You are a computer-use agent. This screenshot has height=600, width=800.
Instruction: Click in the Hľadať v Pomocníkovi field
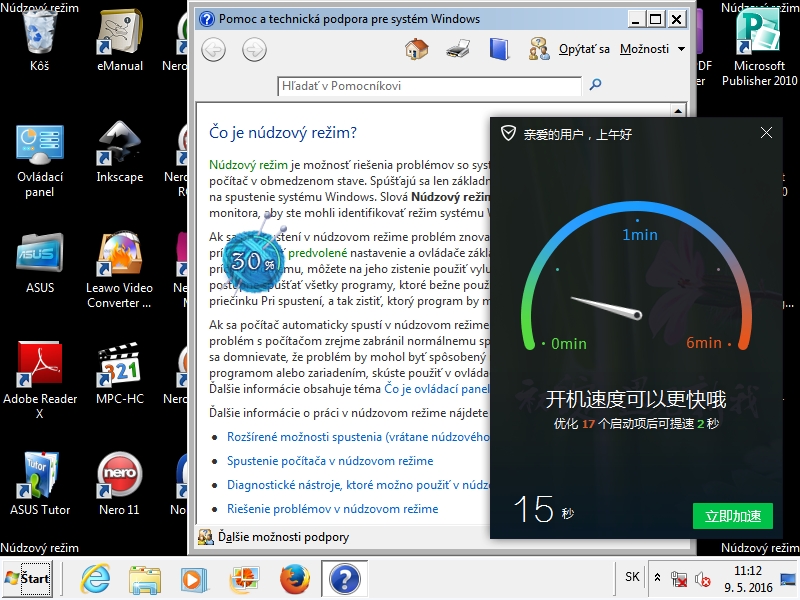pyautogui.click(x=430, y=86)
